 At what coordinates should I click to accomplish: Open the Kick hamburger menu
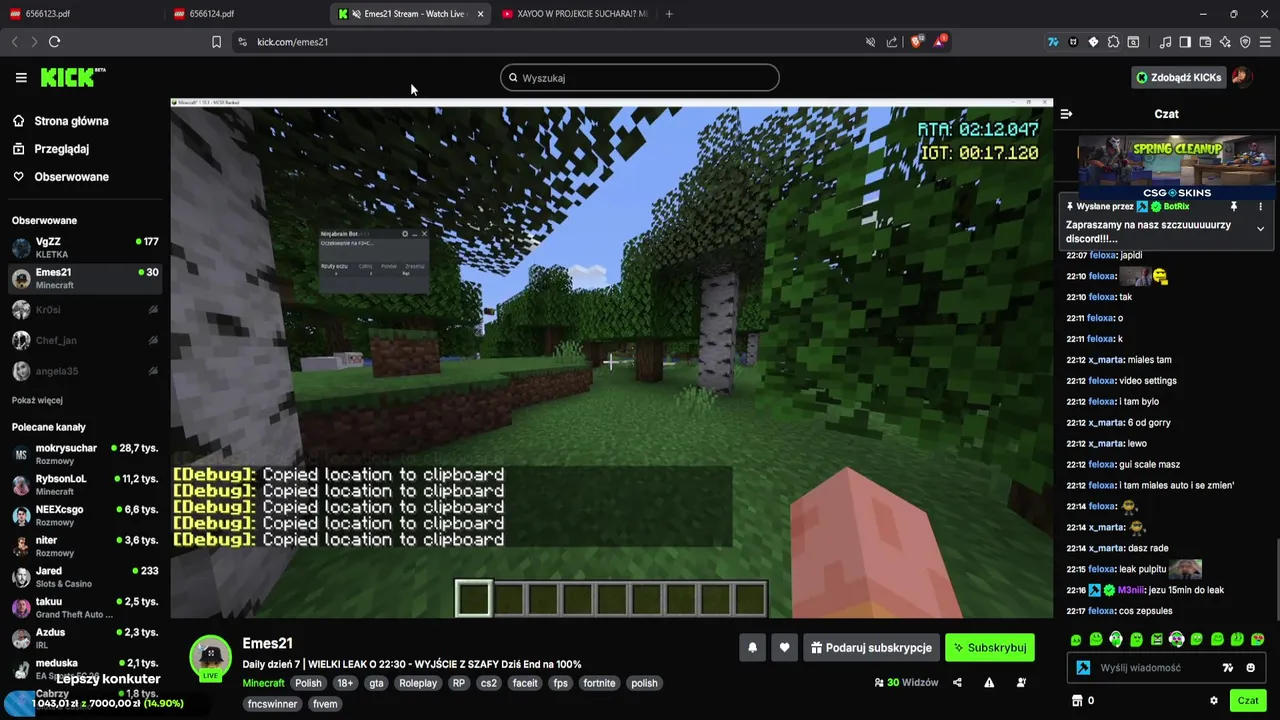click(21, 78)
